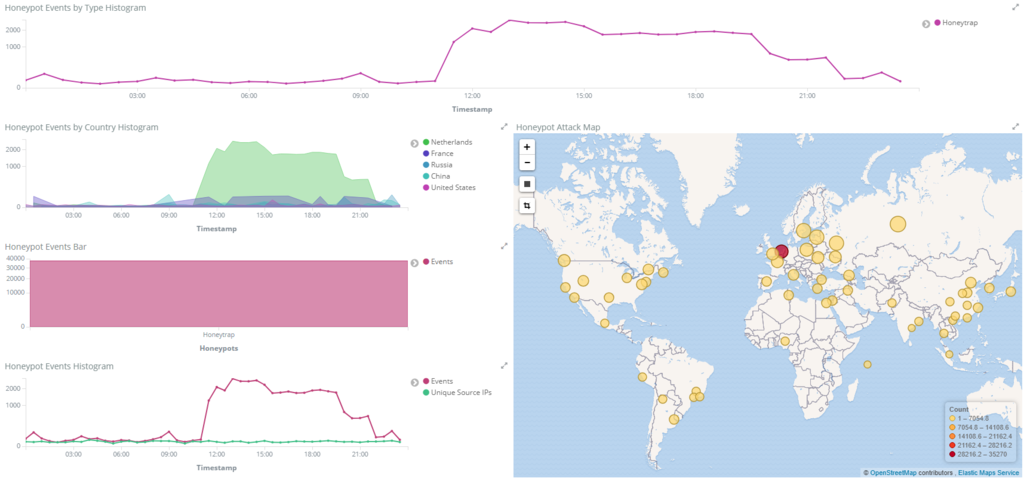Collapse legend arrow in Honeypot Events Histogram
This screenshot has width=1024, height=481.
[414, 382]
